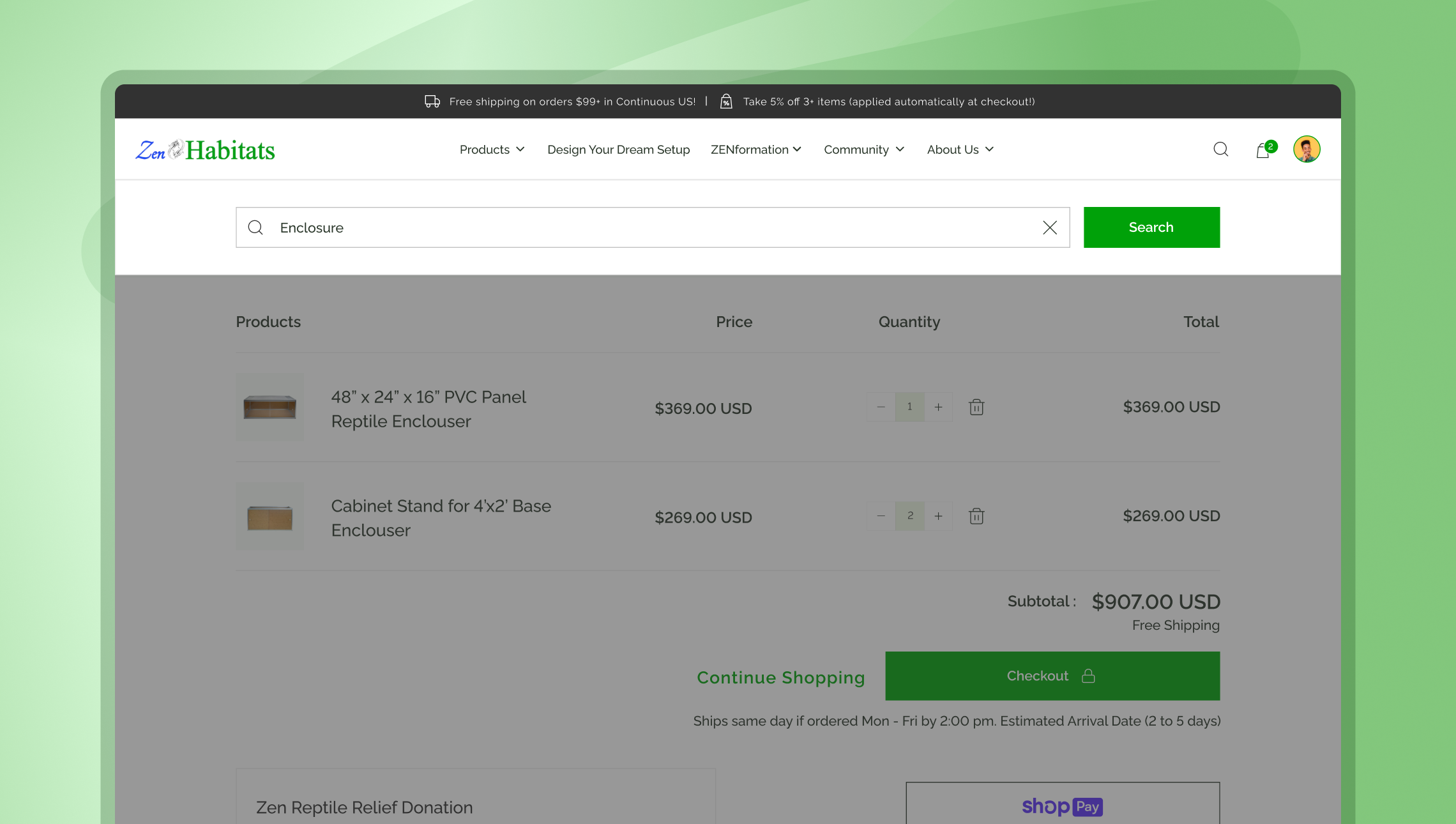Proceed with the Checkout button
Image resolution: width=1456 pixels, height=824 pixels.
[1052, 676]
